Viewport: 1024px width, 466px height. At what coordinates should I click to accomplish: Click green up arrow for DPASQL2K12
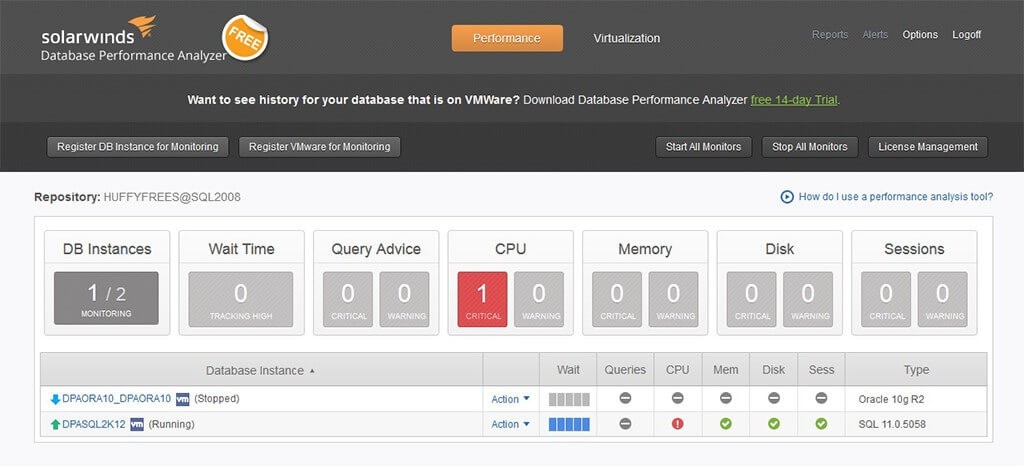(55, 424)
